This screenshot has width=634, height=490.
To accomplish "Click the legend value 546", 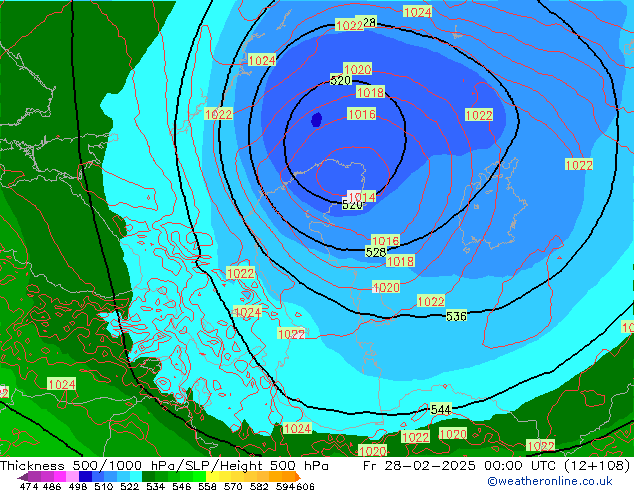I will coord(181,486).
